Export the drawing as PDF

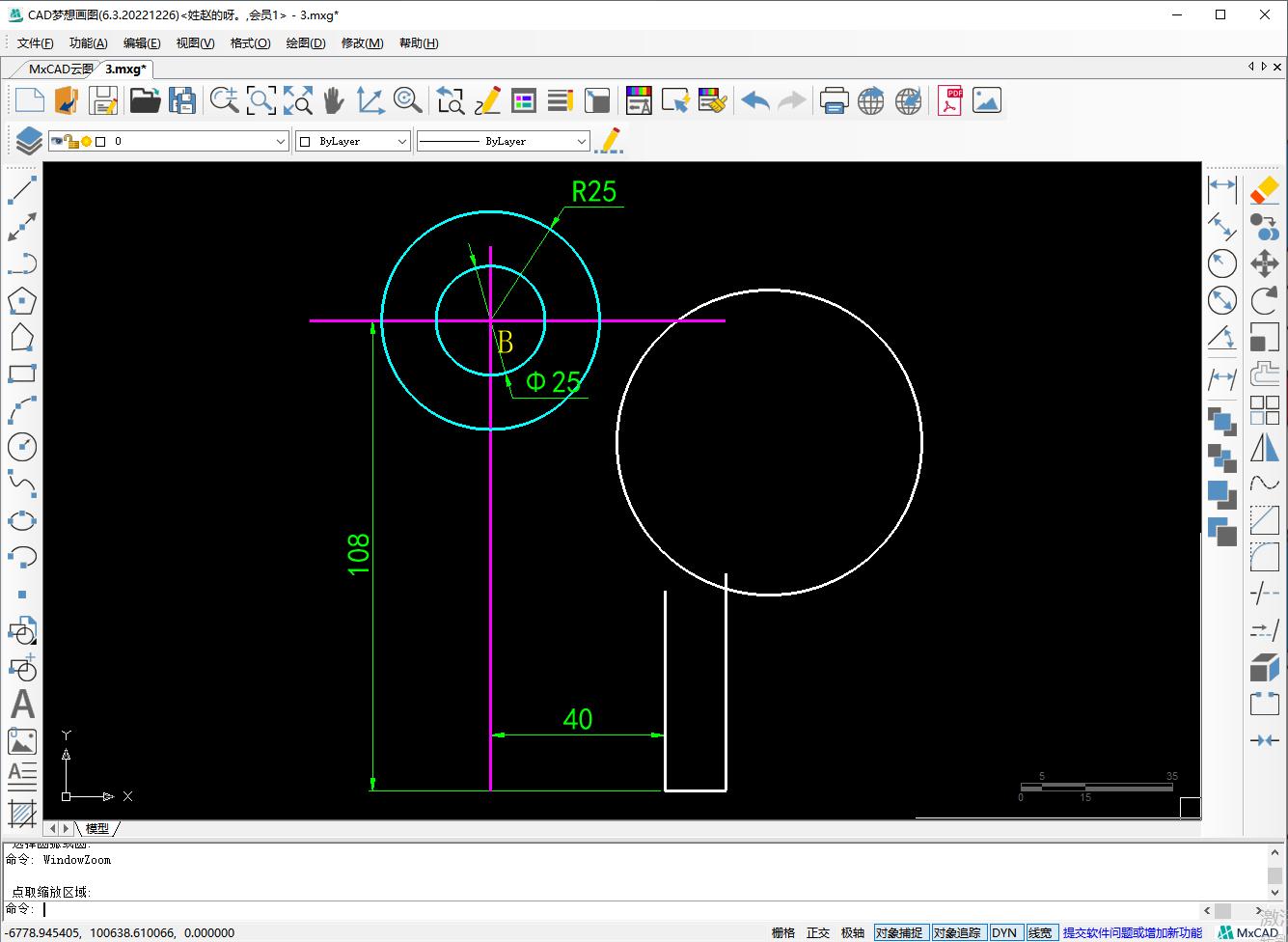click(949, 99)
